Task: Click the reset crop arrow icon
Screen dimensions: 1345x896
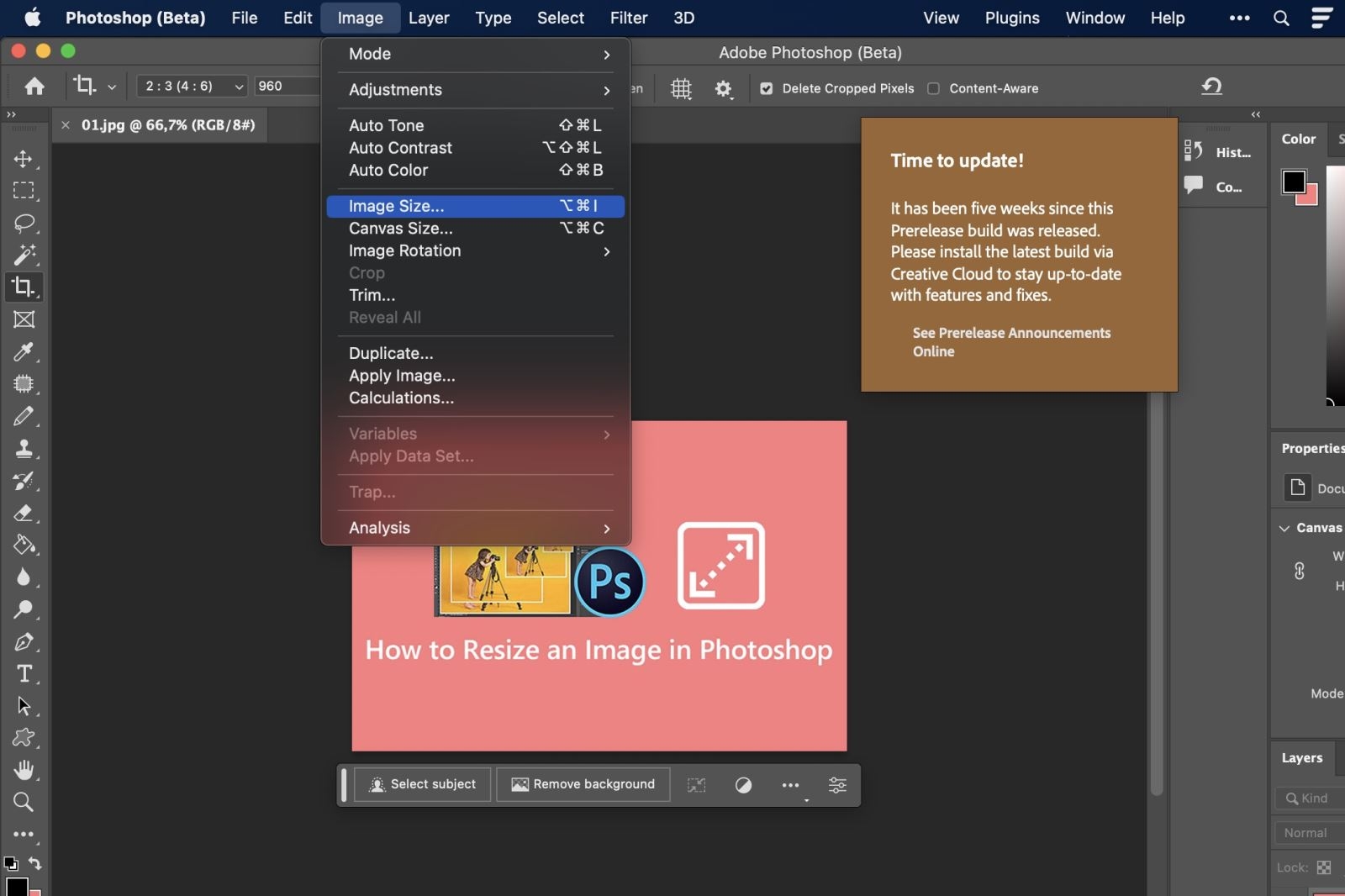Action: [x=1211, y=86]
